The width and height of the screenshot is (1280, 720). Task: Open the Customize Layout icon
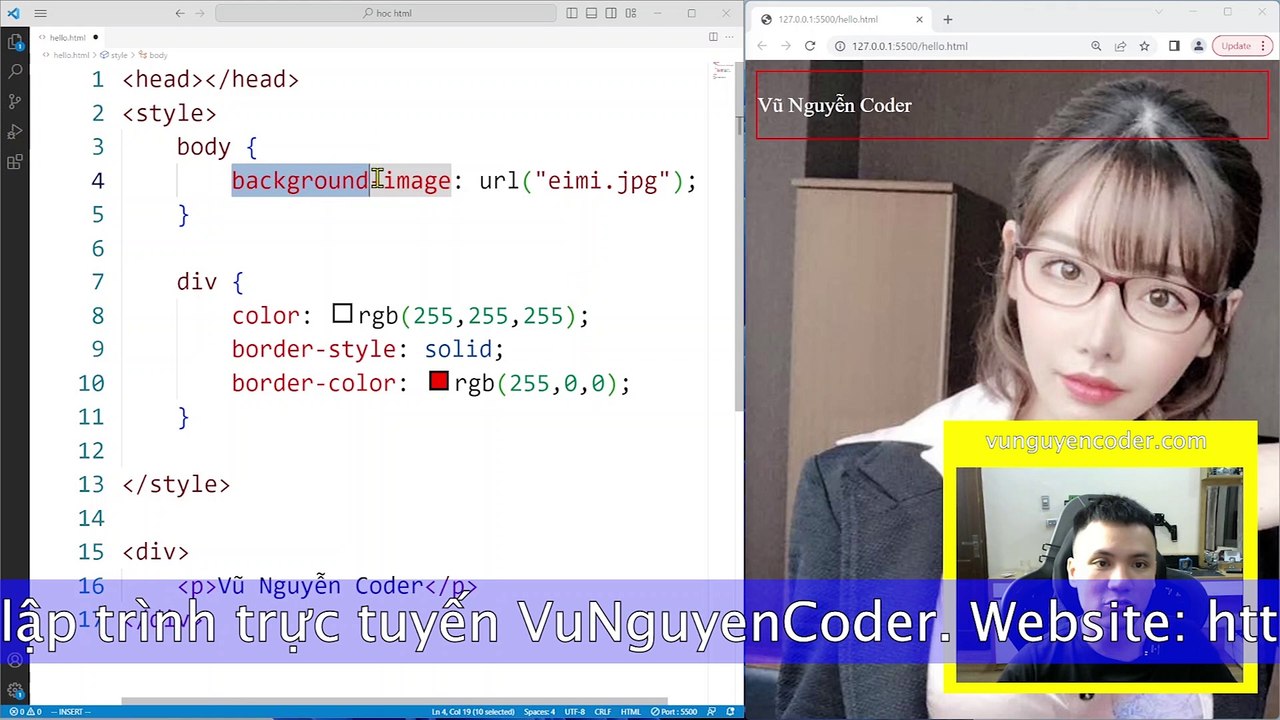click(632, 13)
